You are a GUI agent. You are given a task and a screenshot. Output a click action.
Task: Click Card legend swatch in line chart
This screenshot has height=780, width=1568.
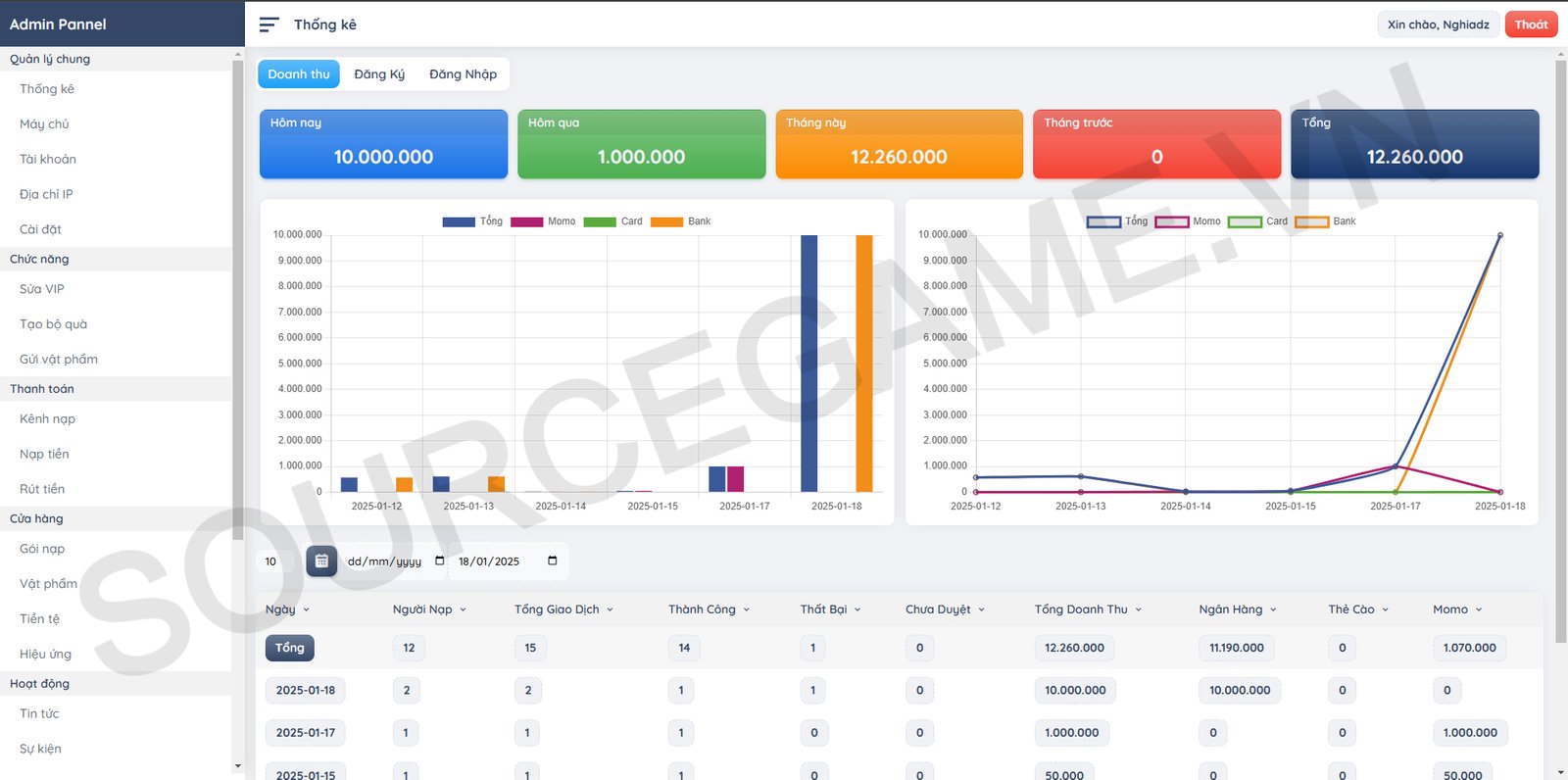pyautogui.click(x=1245, y=221)
